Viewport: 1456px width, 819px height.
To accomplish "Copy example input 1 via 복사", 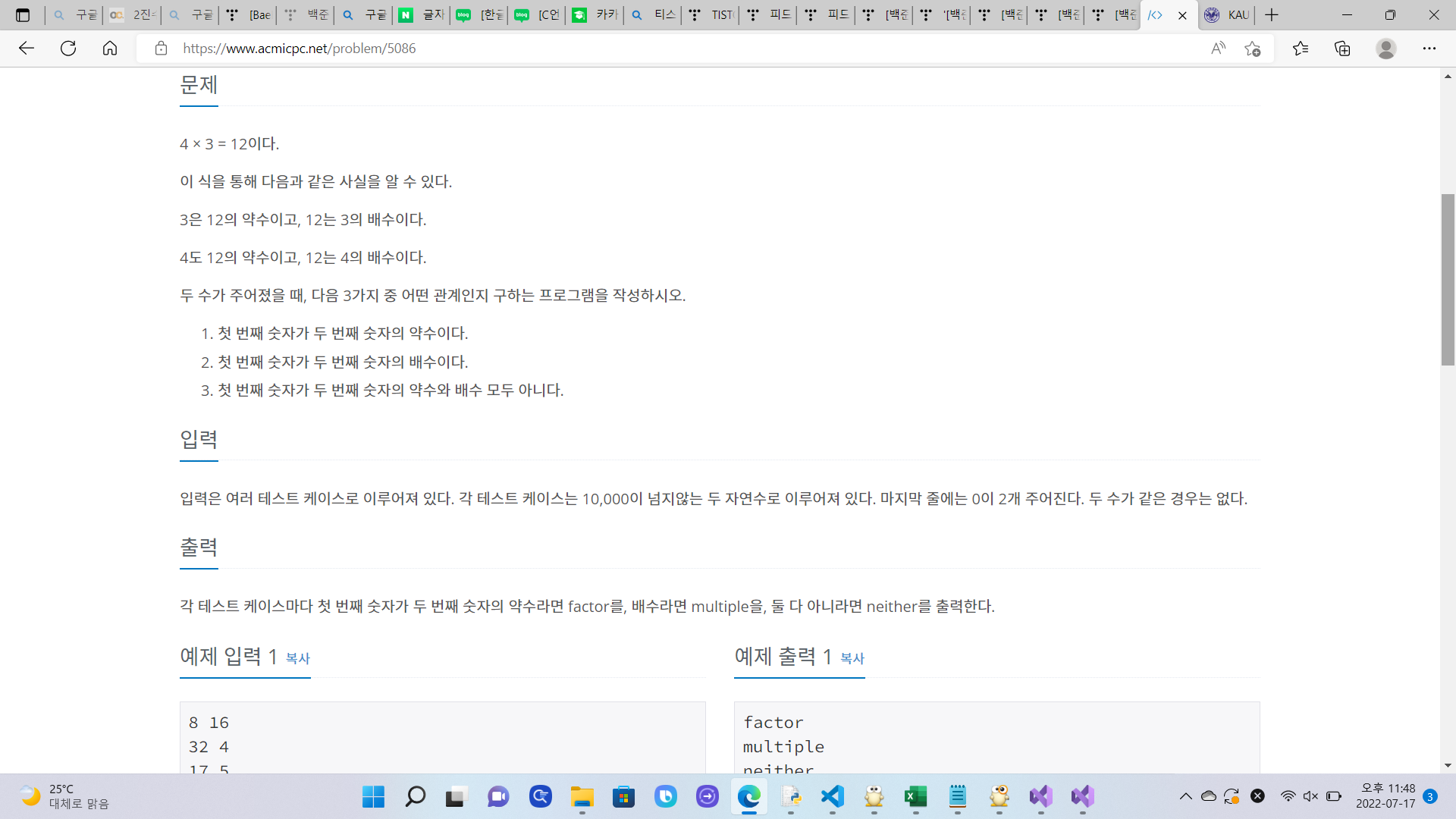I will click(x=297, y=658).
